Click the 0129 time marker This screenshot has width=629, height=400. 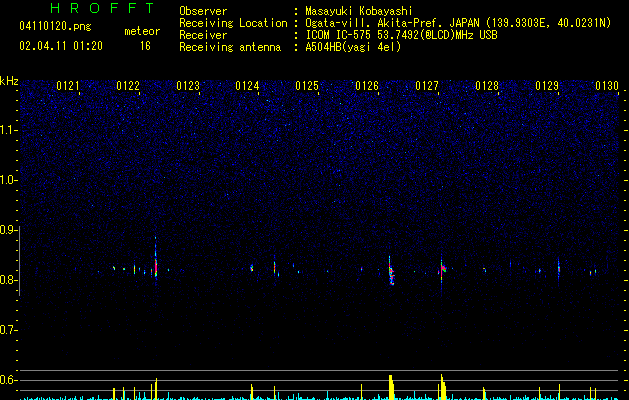(547, 86)
